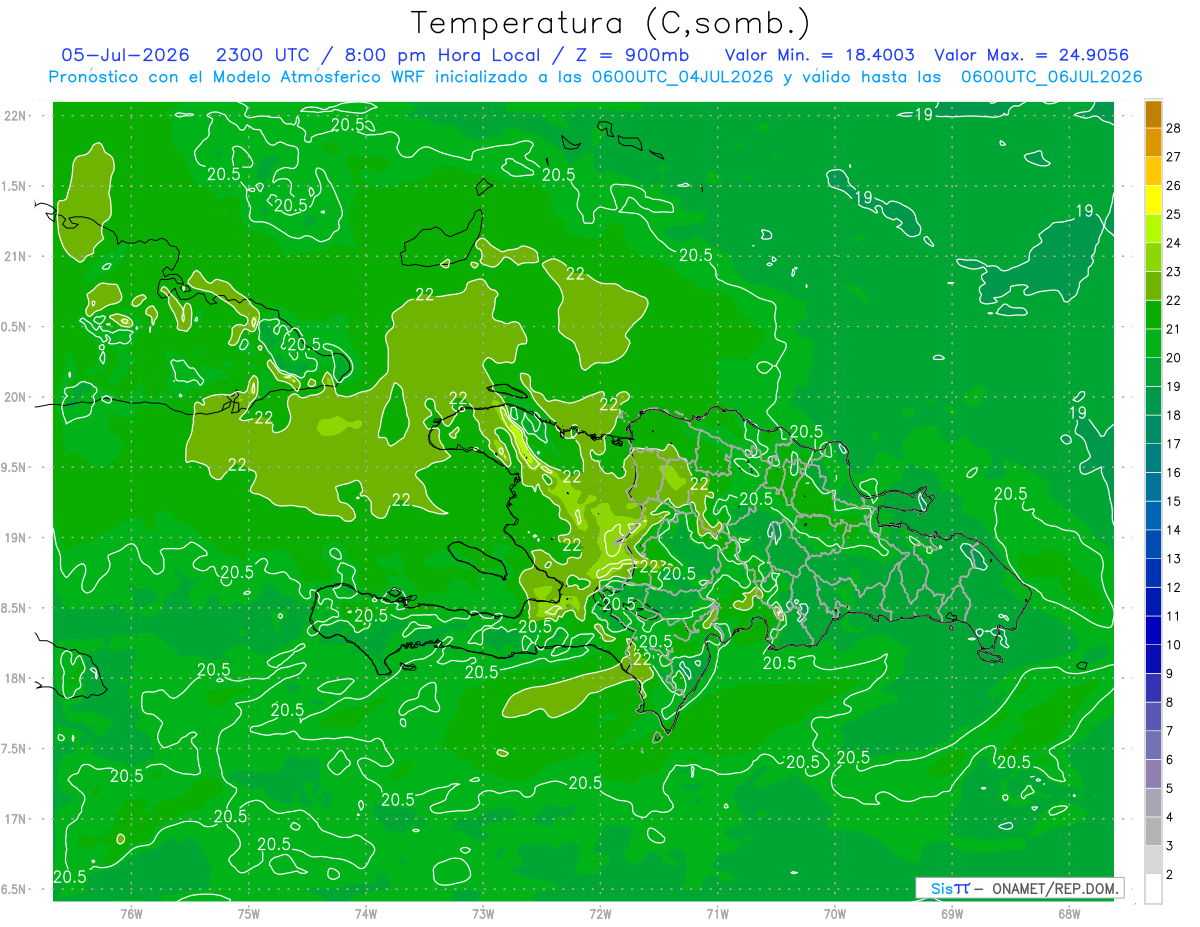Click the color scale label '24'
The width and height of the screenshot is (1200, 927).
tap(1173, 243)
